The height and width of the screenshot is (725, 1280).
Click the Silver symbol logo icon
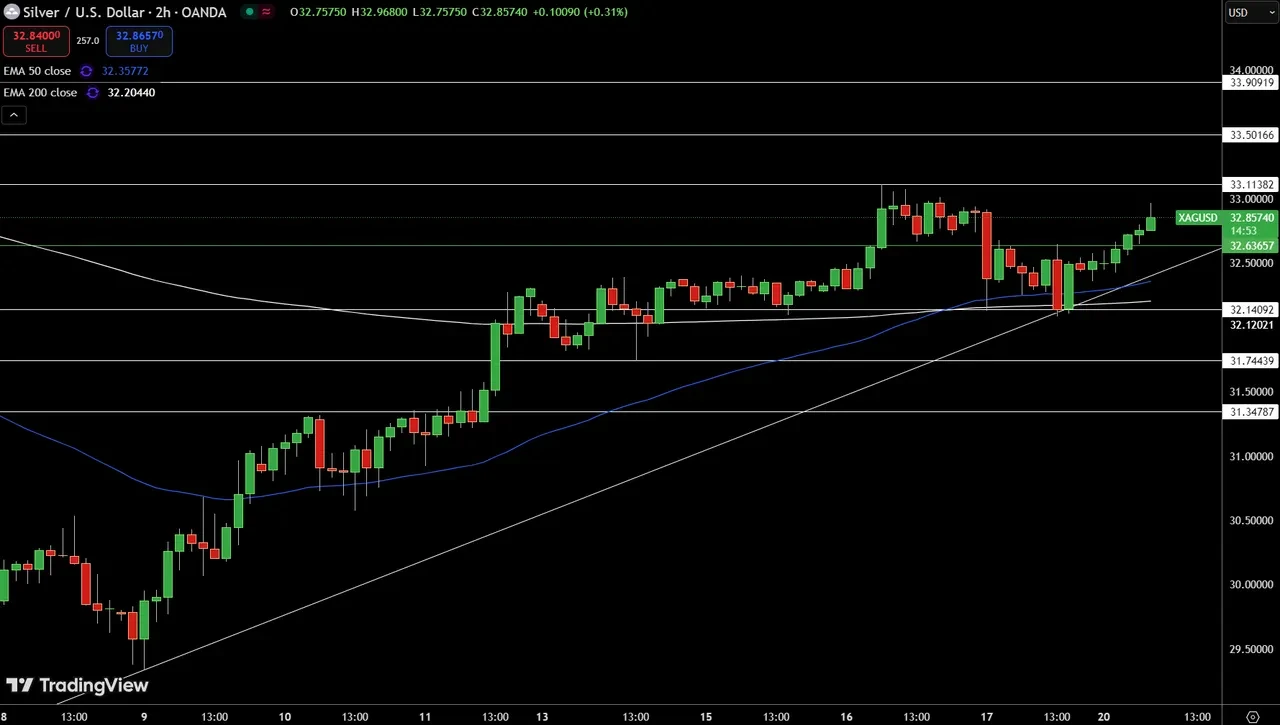[12, 12]
